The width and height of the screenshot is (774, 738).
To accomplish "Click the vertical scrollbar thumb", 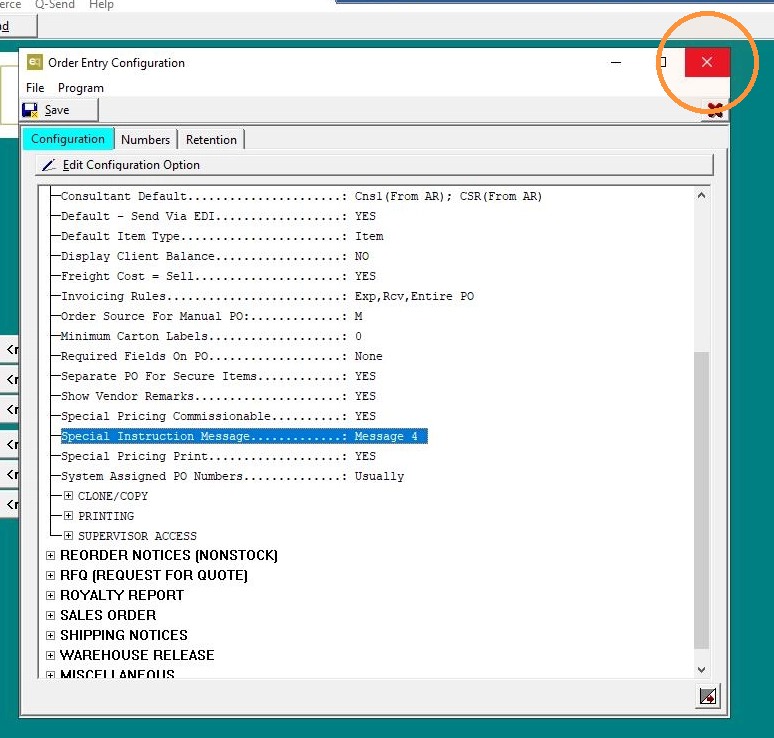I will [x=701, y=500].
